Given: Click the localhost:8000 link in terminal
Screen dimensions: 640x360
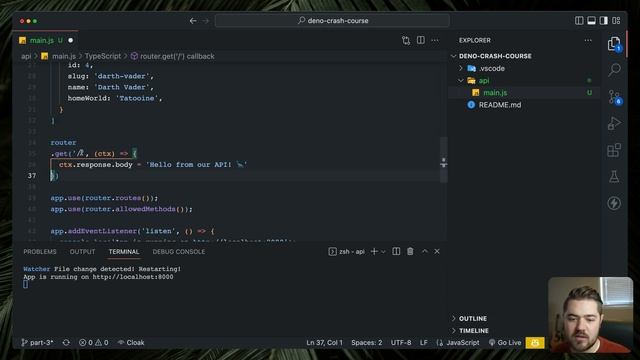Looking at the screenshot, I should (x=133, y=277).
